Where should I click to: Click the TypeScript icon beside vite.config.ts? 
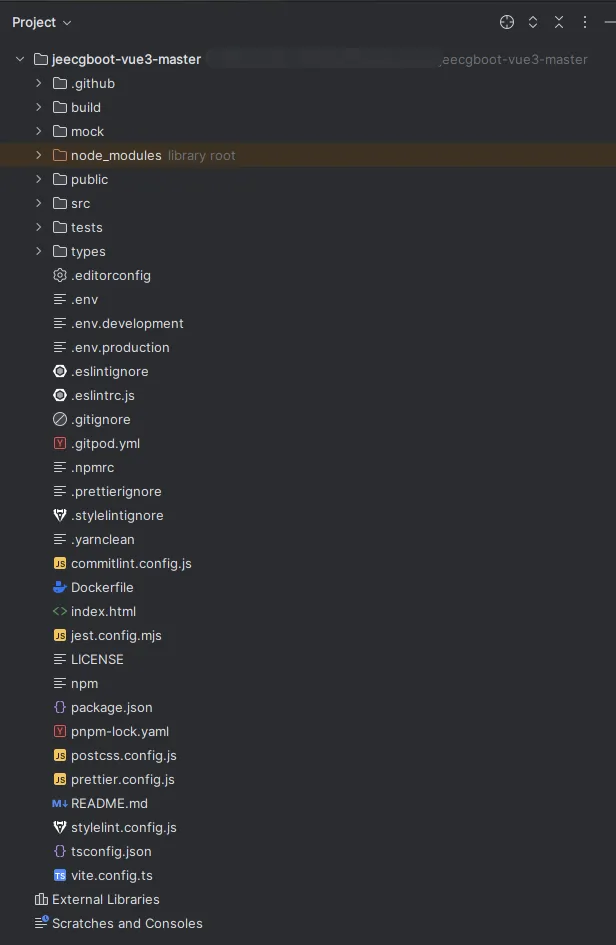60,875
